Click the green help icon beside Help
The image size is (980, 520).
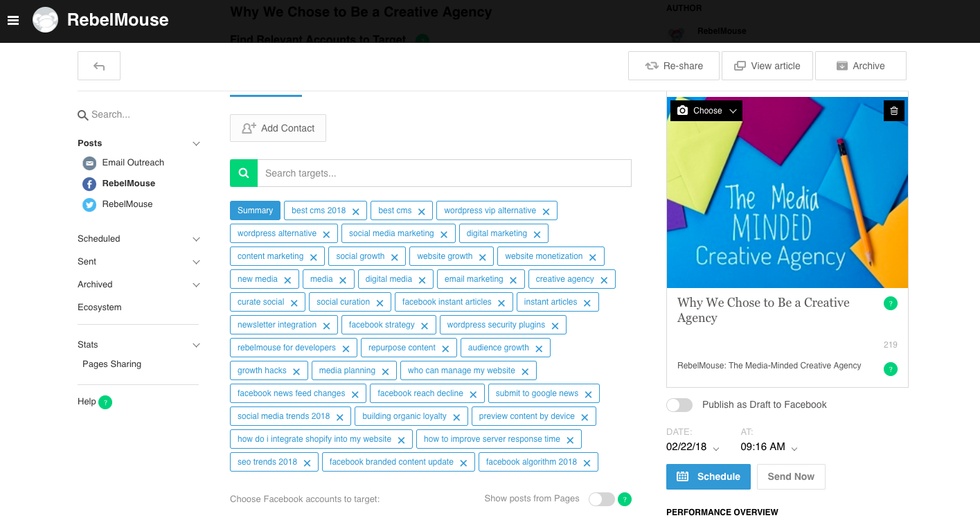tap(105, 402)
